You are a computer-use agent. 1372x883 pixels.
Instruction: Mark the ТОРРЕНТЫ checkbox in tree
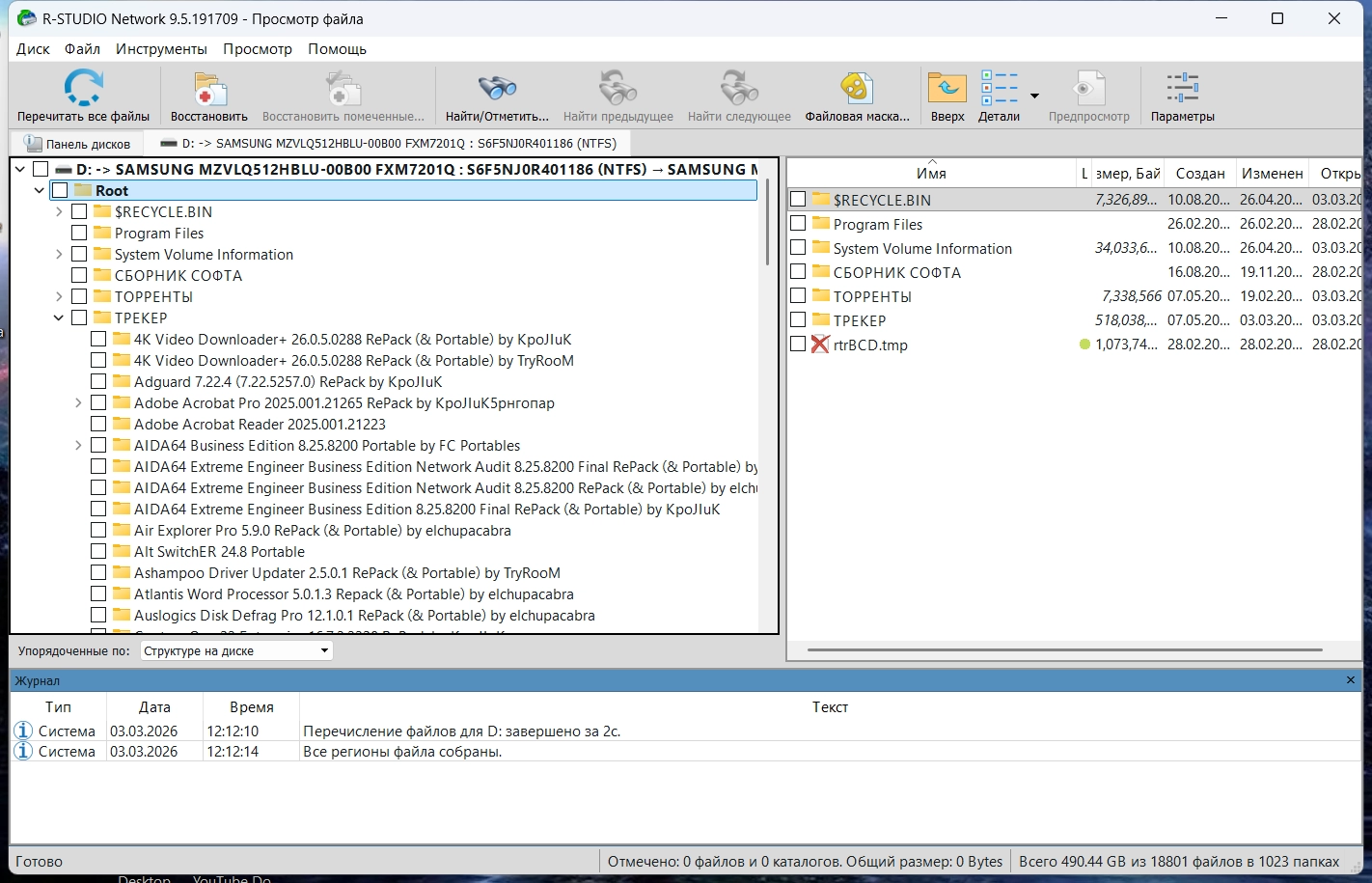click(x=79, y=296)
